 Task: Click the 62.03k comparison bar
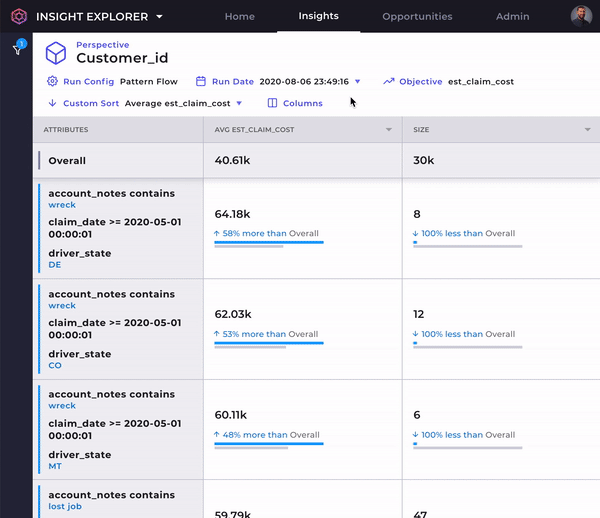[x=269, y=345]
